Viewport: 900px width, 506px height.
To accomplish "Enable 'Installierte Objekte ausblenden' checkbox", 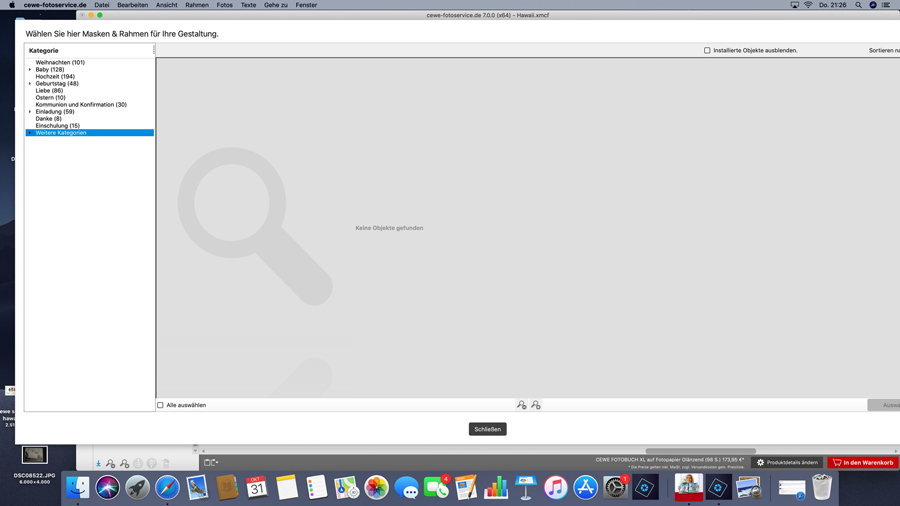I will coord(707,50).
